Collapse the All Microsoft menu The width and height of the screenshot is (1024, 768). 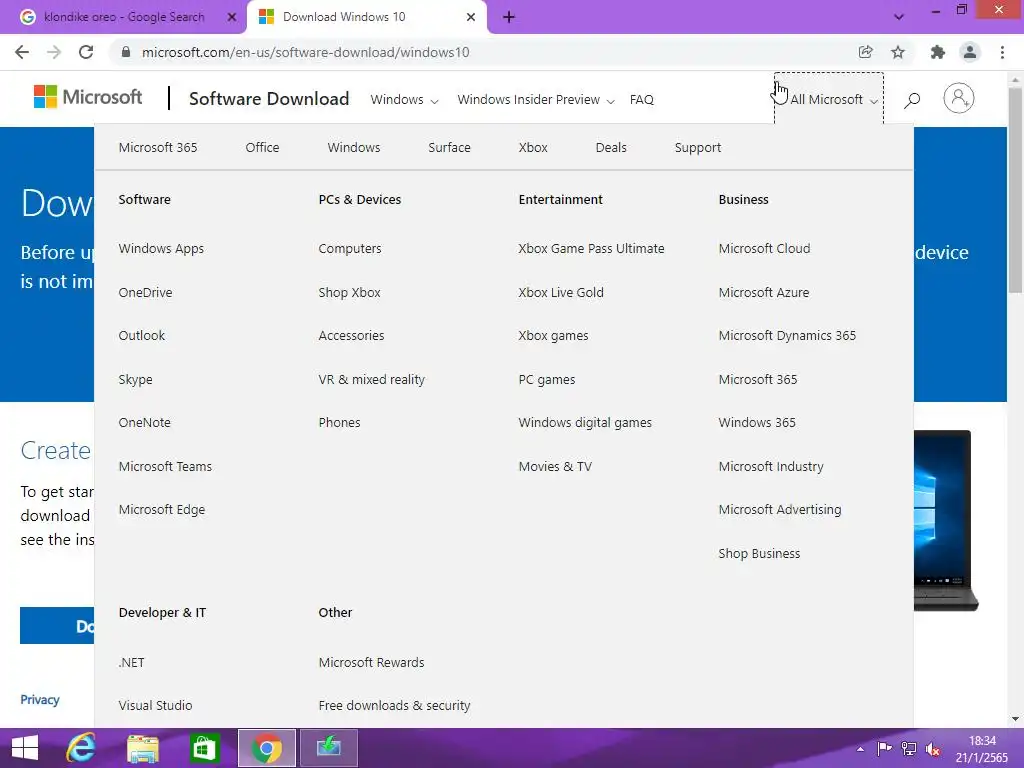point(829,98)
